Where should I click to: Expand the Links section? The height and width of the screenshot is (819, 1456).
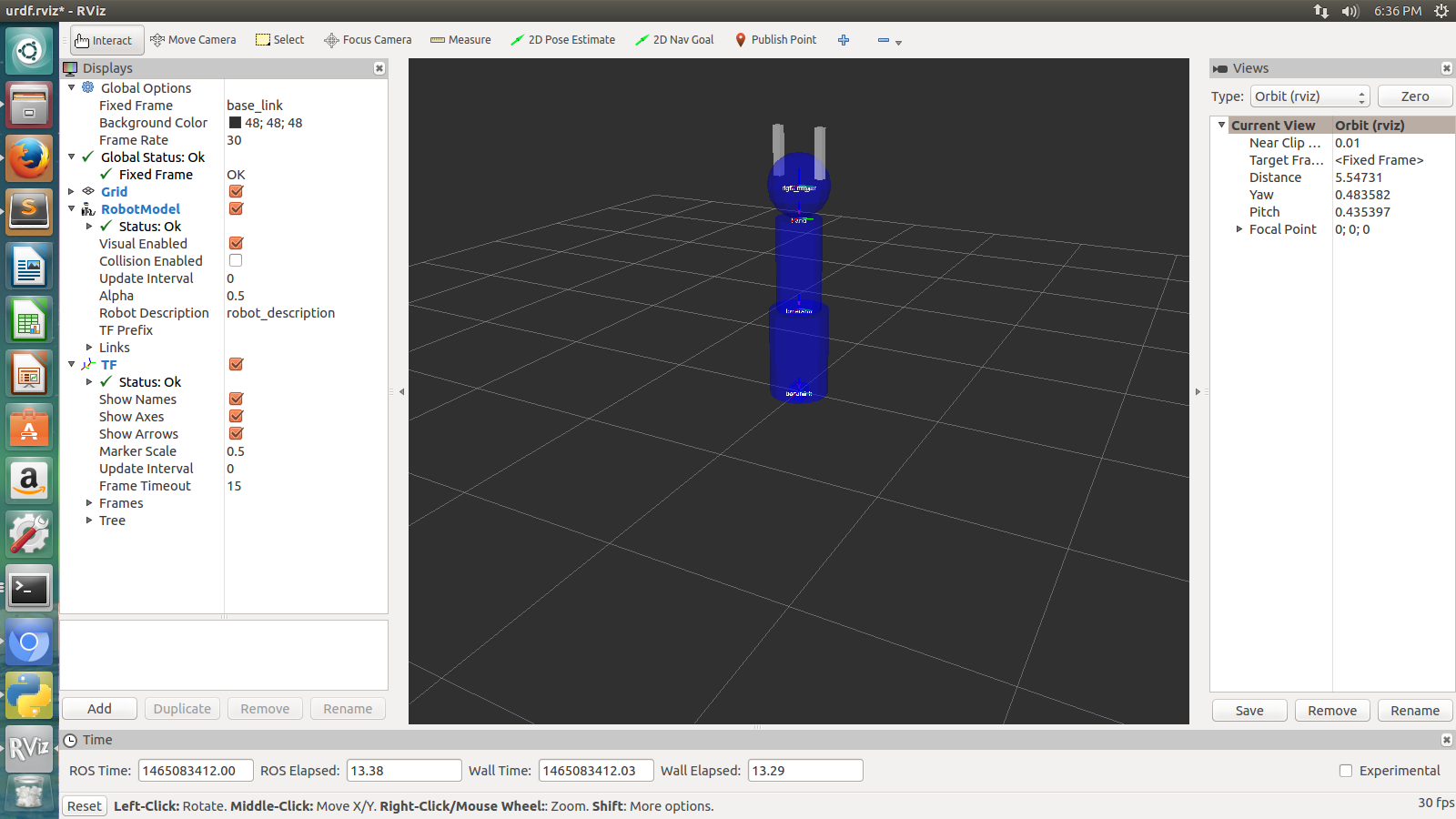point(89,347)
